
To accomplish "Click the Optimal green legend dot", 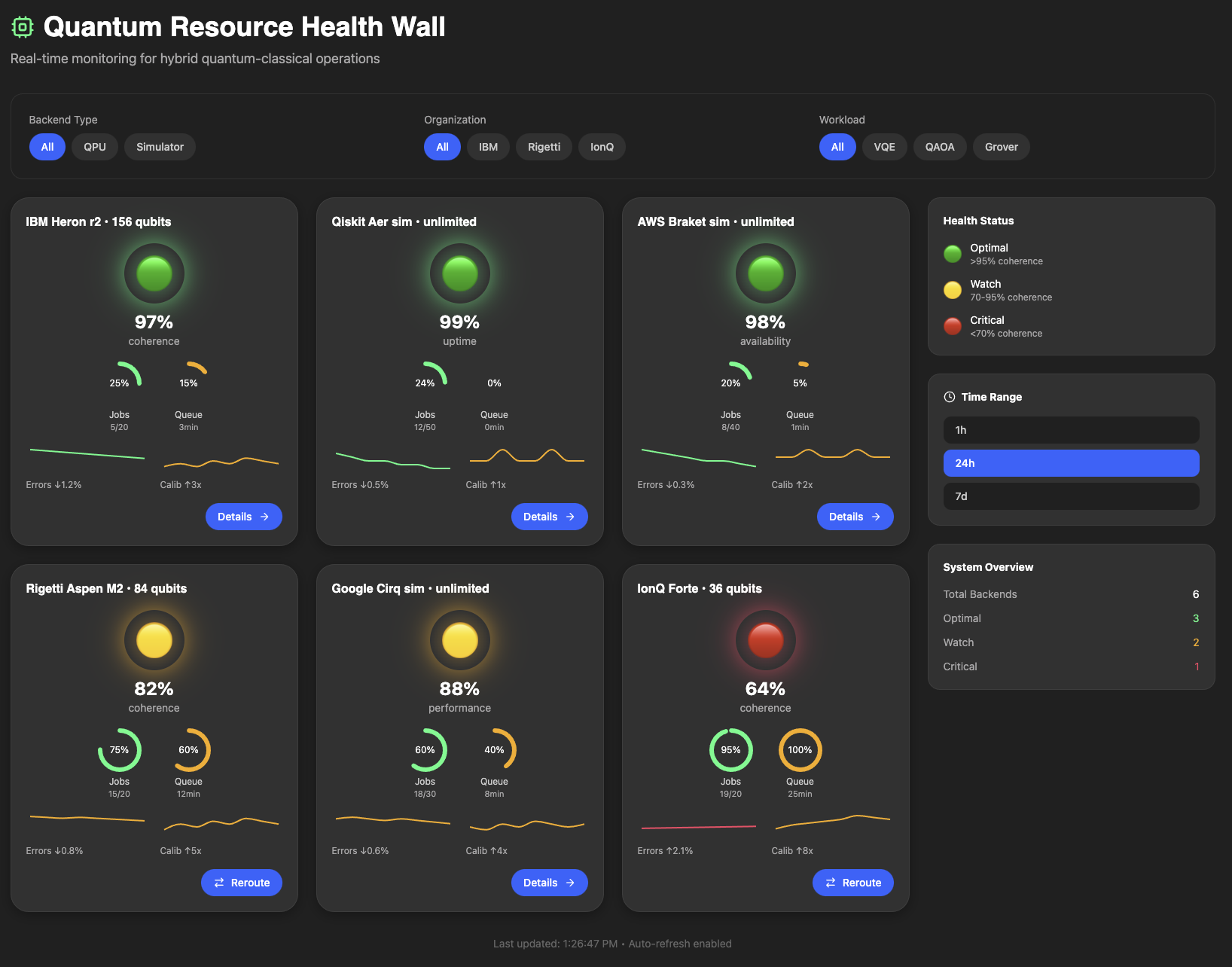I will tap(953, 254).
